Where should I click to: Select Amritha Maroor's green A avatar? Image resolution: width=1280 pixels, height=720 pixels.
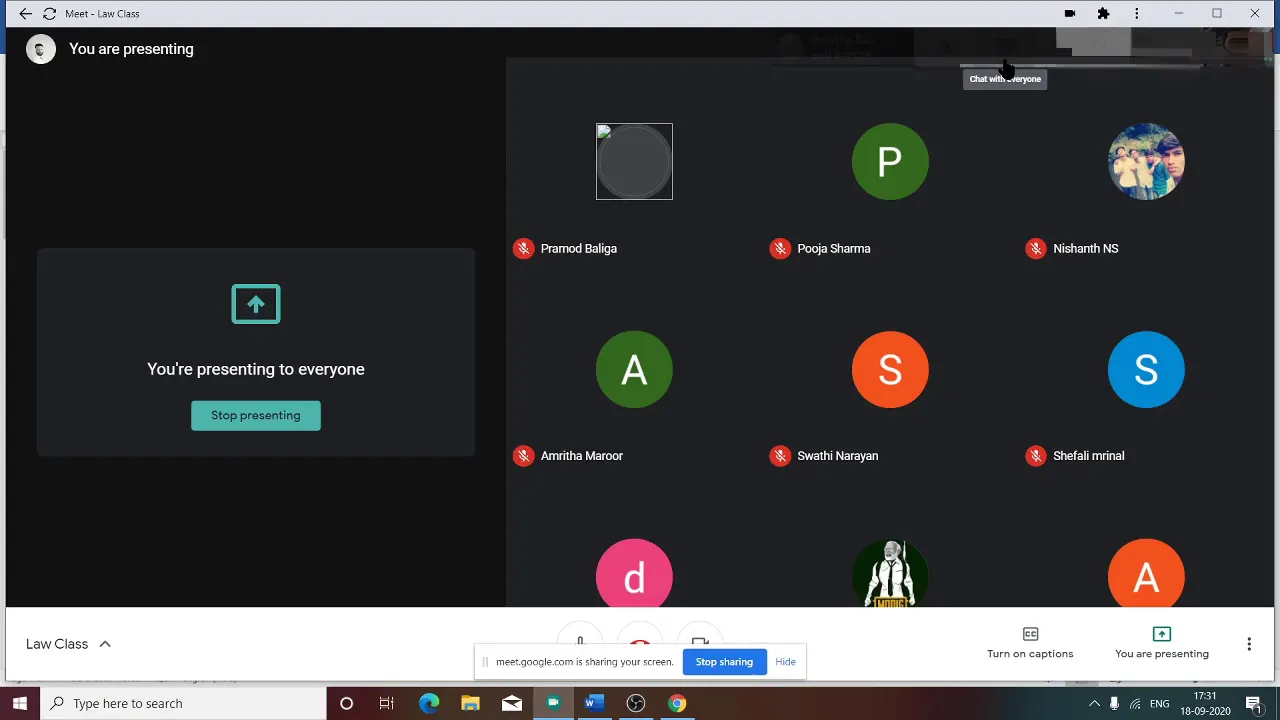[634, 369]
